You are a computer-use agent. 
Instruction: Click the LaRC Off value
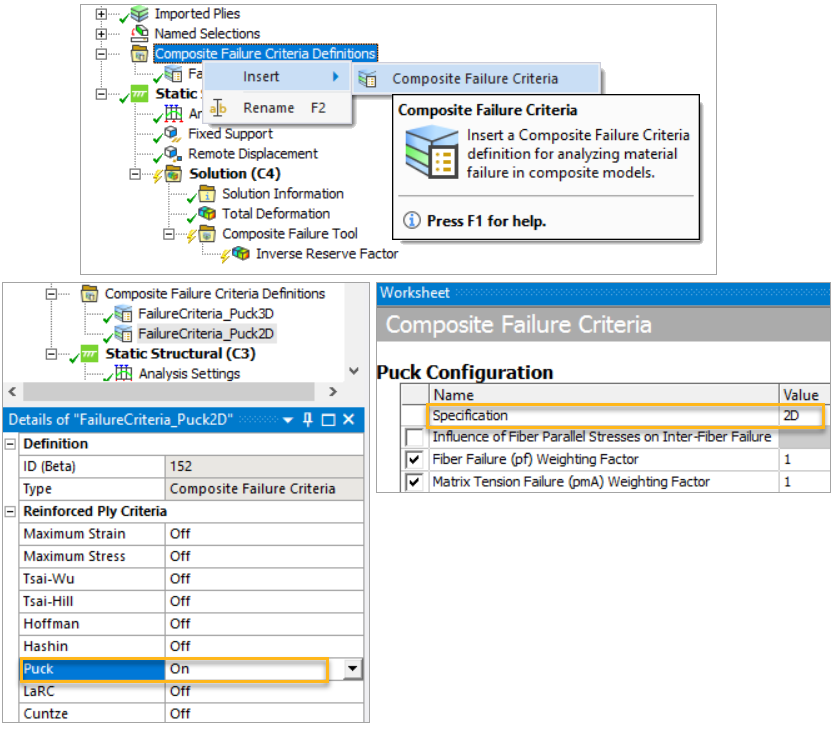click(x=264, y=692)
